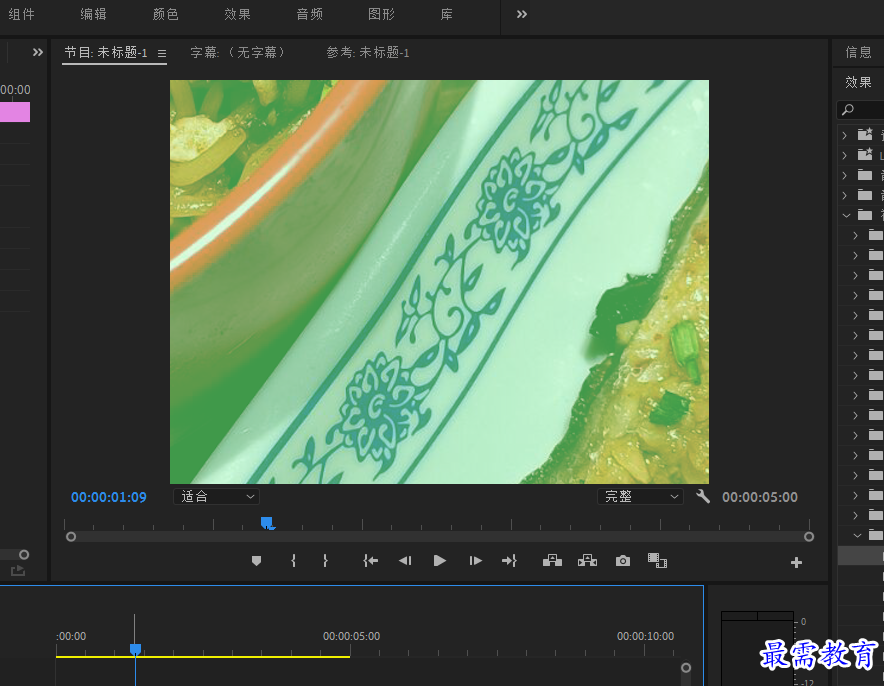Screen dimensions: 884x686
Task: Open the program panel menu icon
Action: click(x=162, y=54)
